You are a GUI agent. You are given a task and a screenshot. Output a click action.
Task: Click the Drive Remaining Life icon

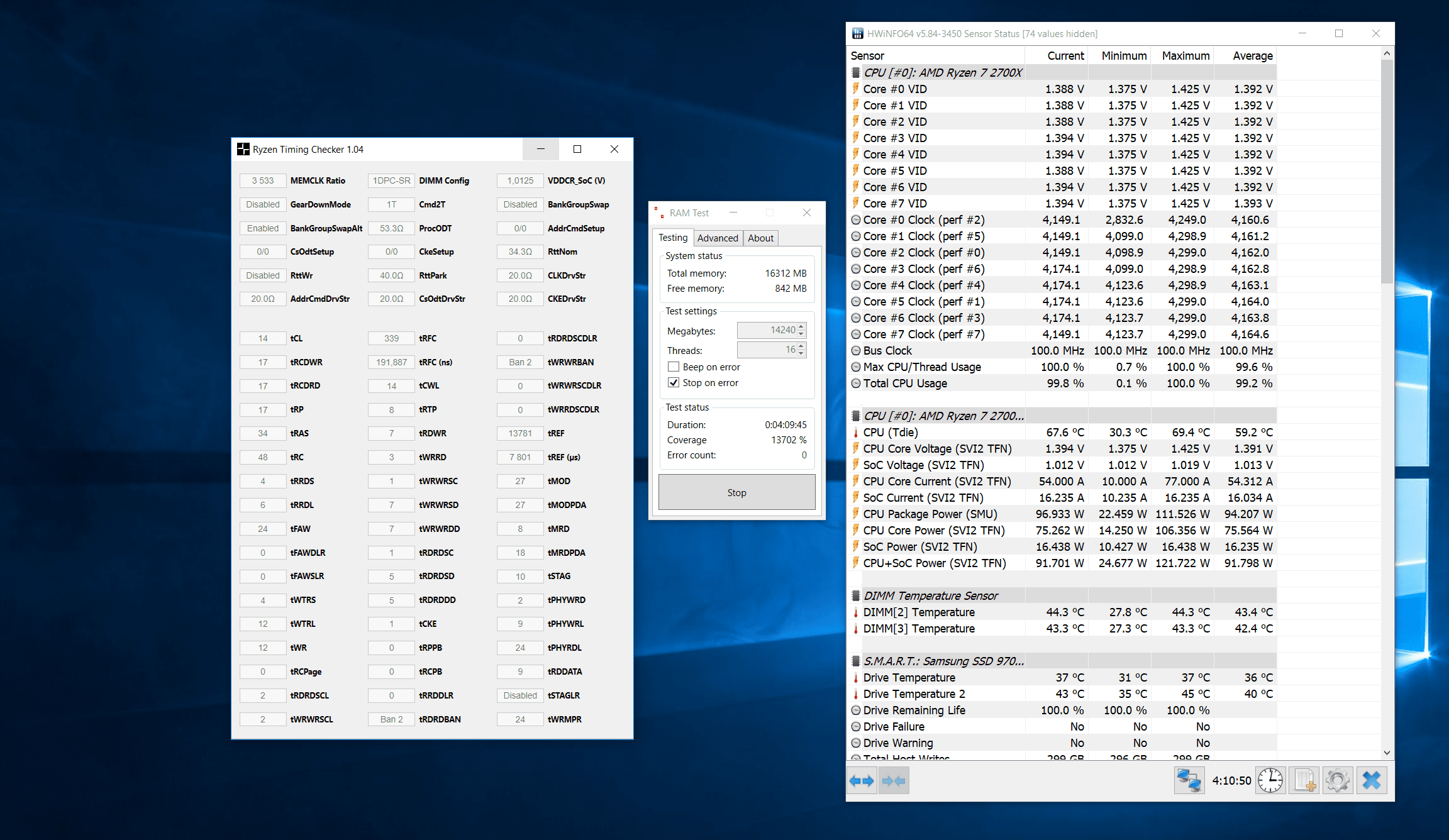[856, 710]
